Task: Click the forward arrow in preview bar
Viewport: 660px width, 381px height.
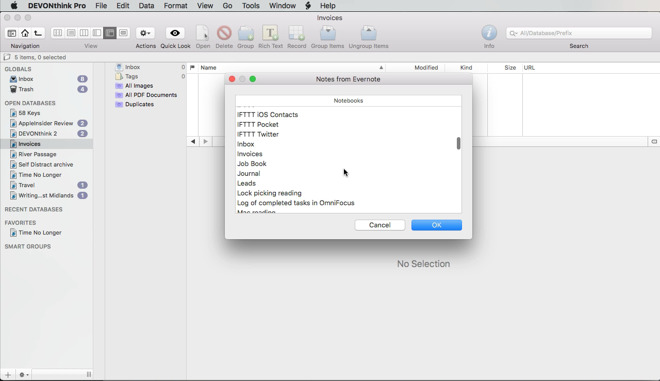Action: pyautogui.click(x=205, y=141)
